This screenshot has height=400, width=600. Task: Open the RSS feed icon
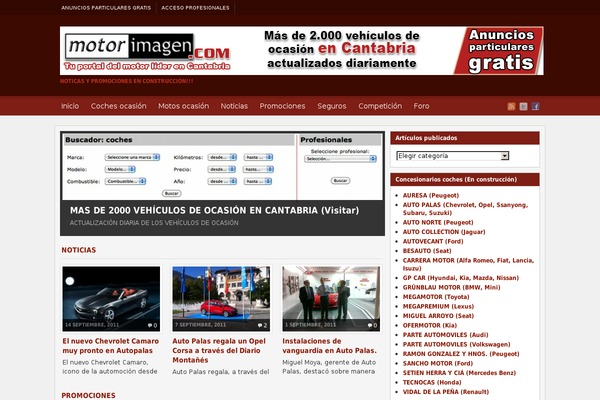[x=511, y=106]
